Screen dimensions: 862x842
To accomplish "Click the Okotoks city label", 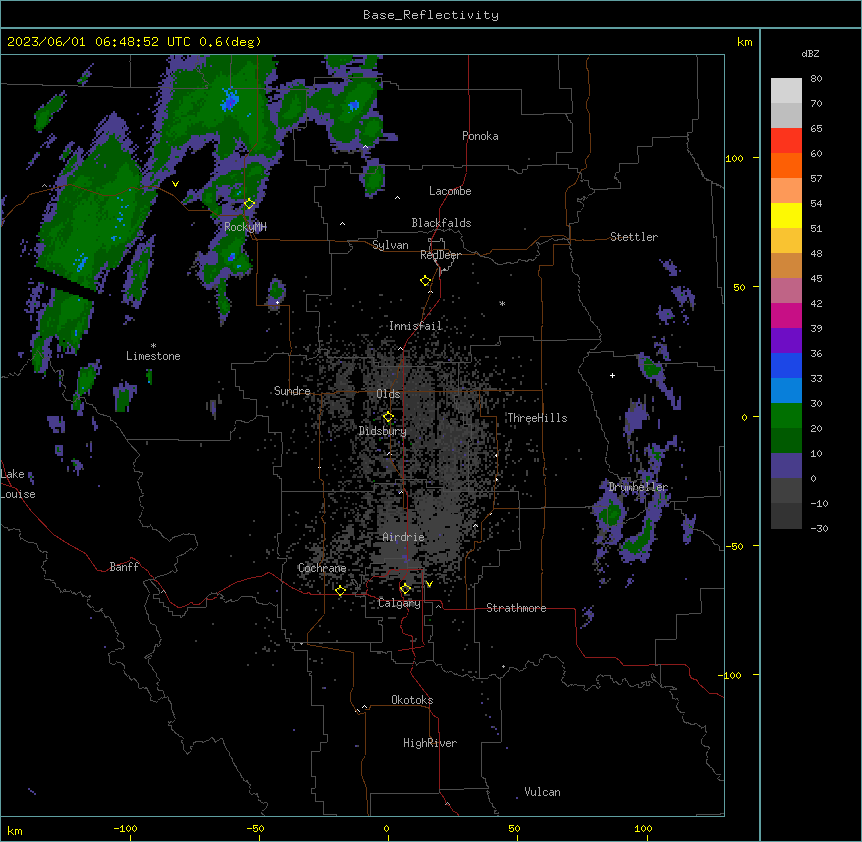I will [412, 700].
